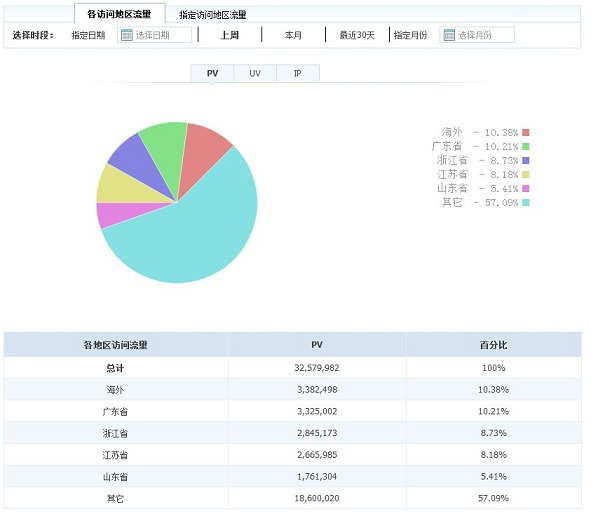
Task: Click the yellow 江苏省 legend swatch
Action: (526, 175)
